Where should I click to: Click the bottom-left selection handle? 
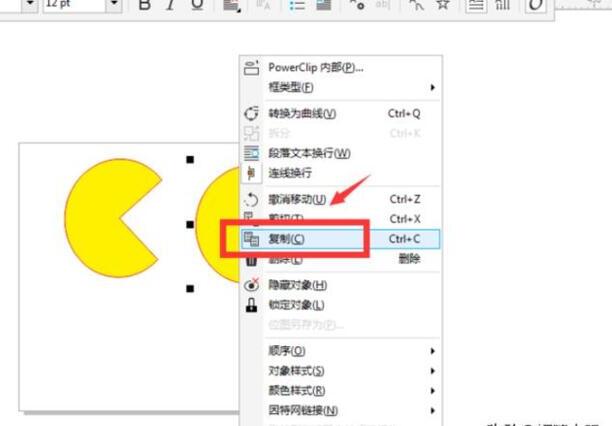coord(190,289)
